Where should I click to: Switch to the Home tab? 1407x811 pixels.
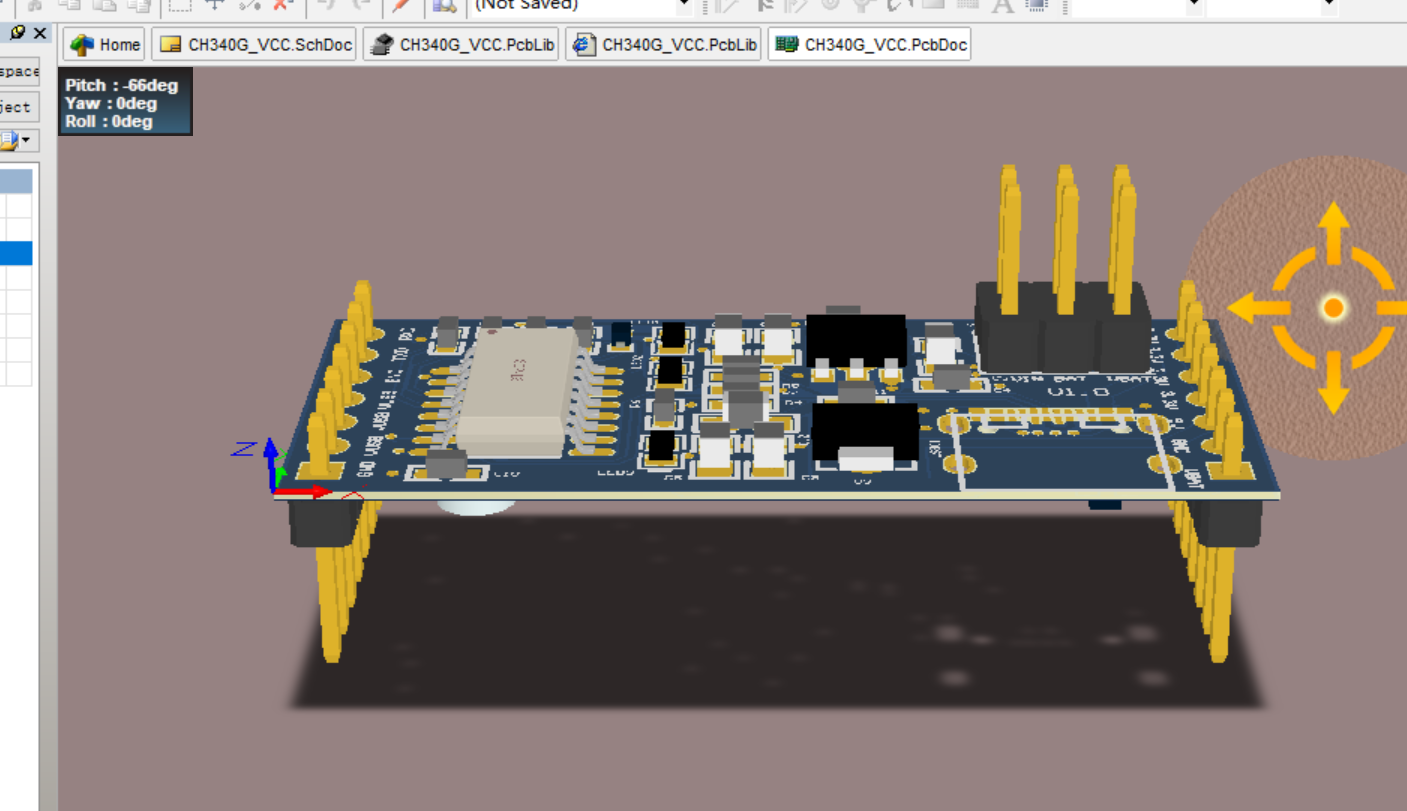point(105,45)
